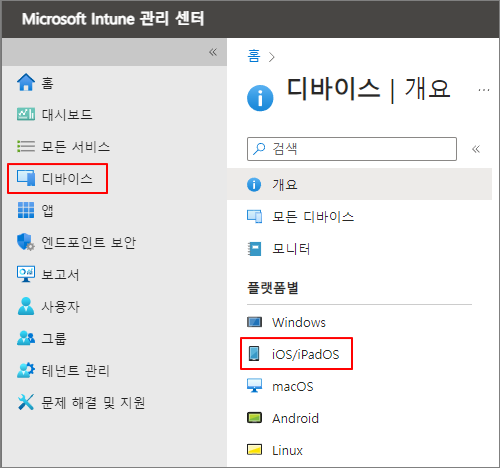Click the 검색 search input field
This screenshot has height=468, width=500.
[x=352, y=149]
